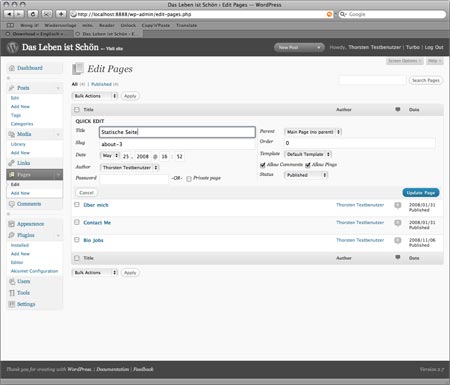Click the Appearance icon in sidebar
The width and height of the screenshot is (450, 385).
click(12, 224)
